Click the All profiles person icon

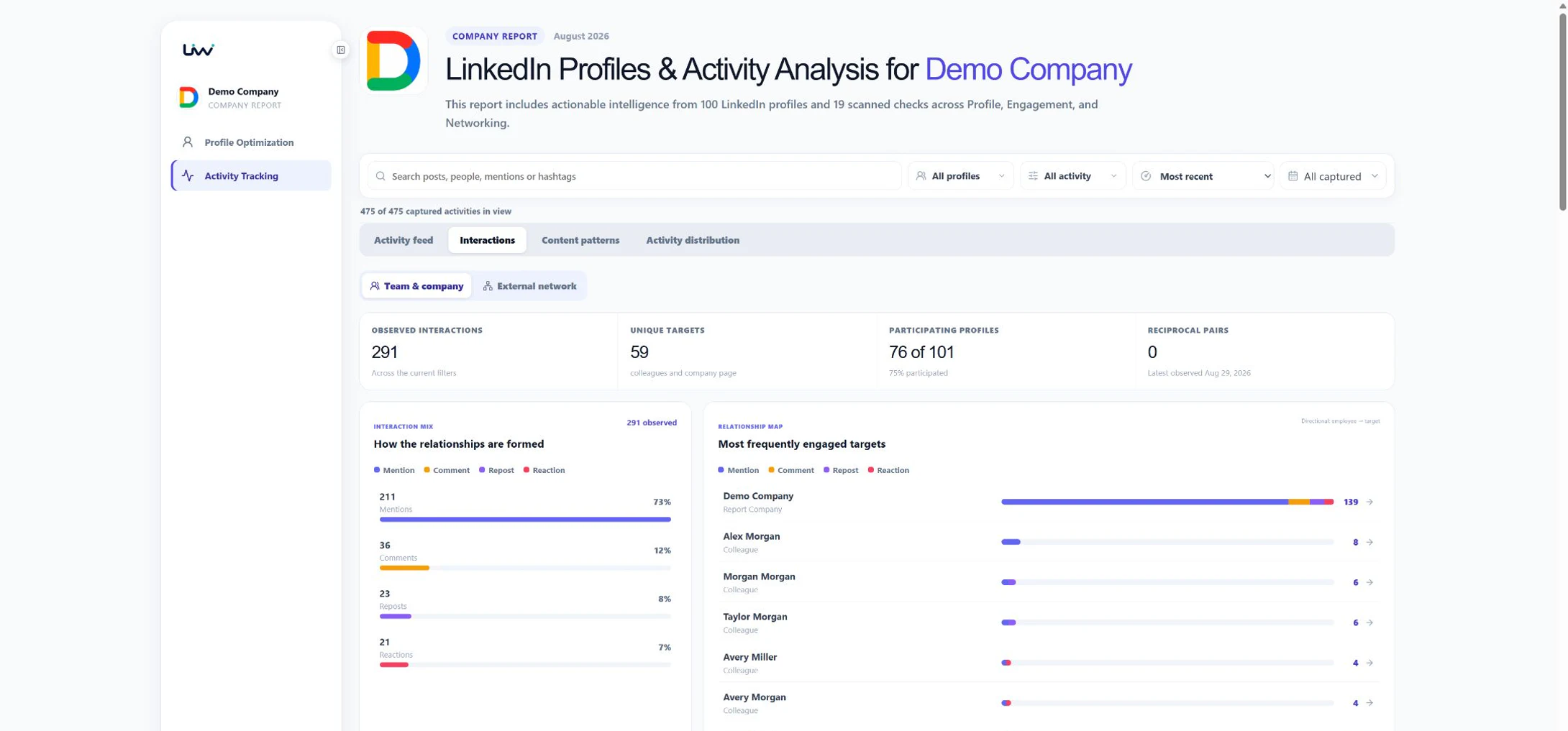[921, 176]
